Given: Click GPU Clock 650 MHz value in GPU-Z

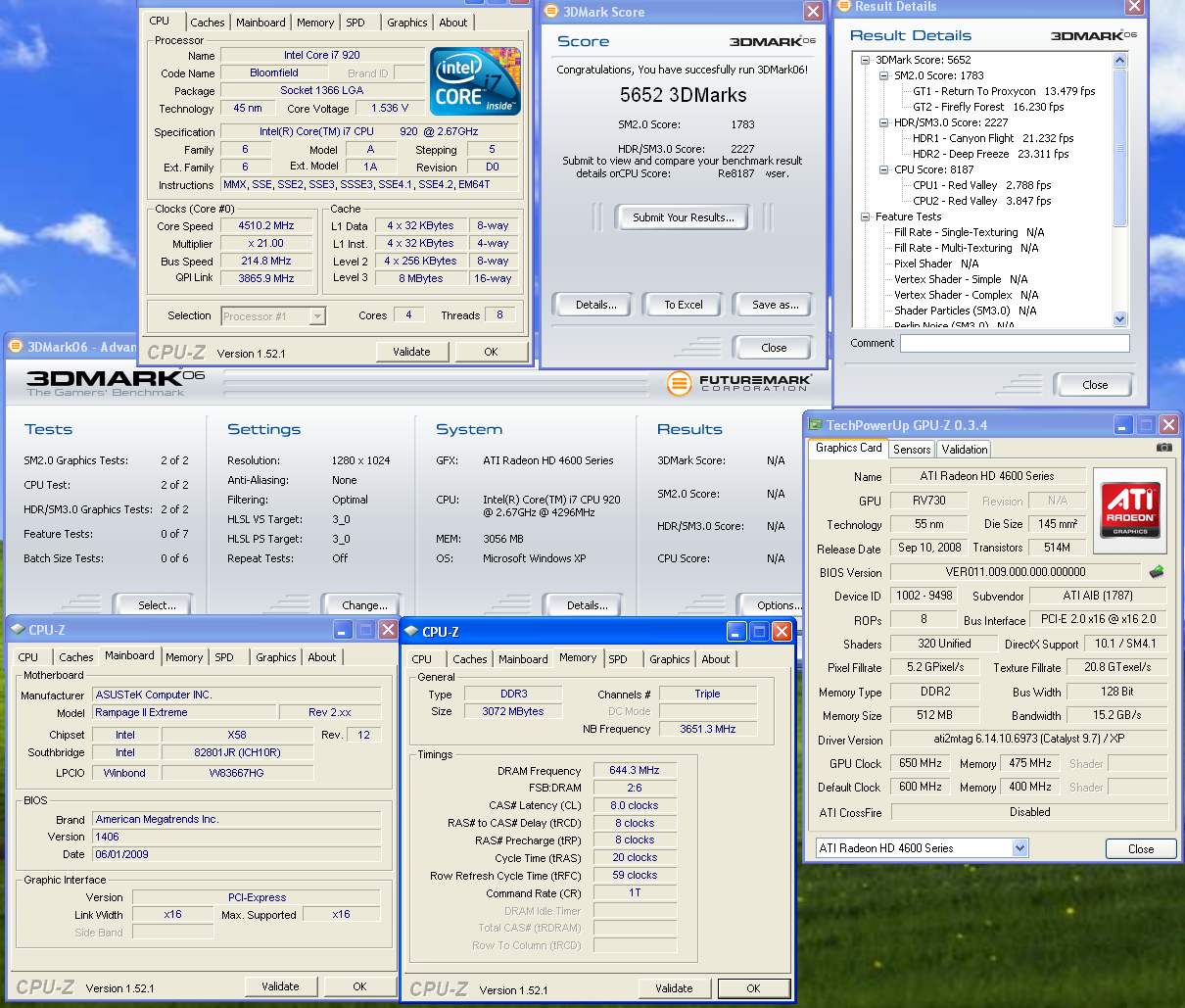Looking at the screenshot, I should coord(921,763).
